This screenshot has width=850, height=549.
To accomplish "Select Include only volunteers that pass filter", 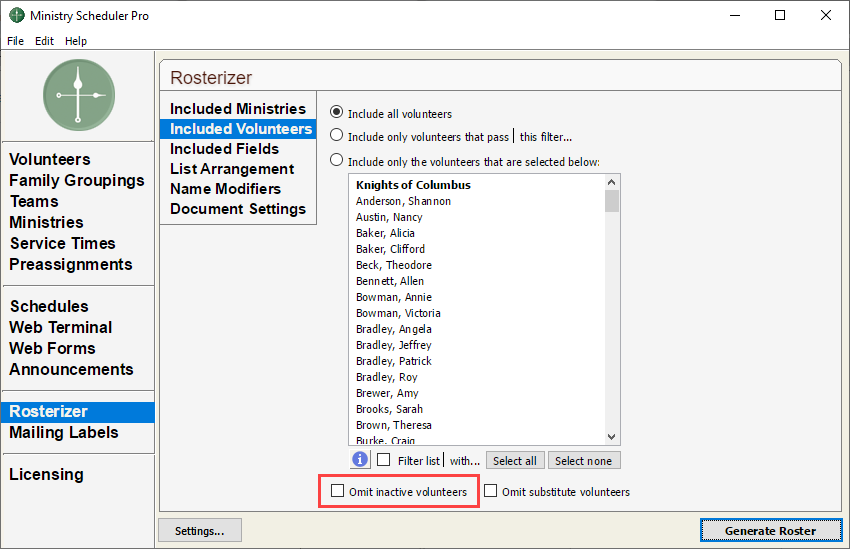I will pos(337,134).
